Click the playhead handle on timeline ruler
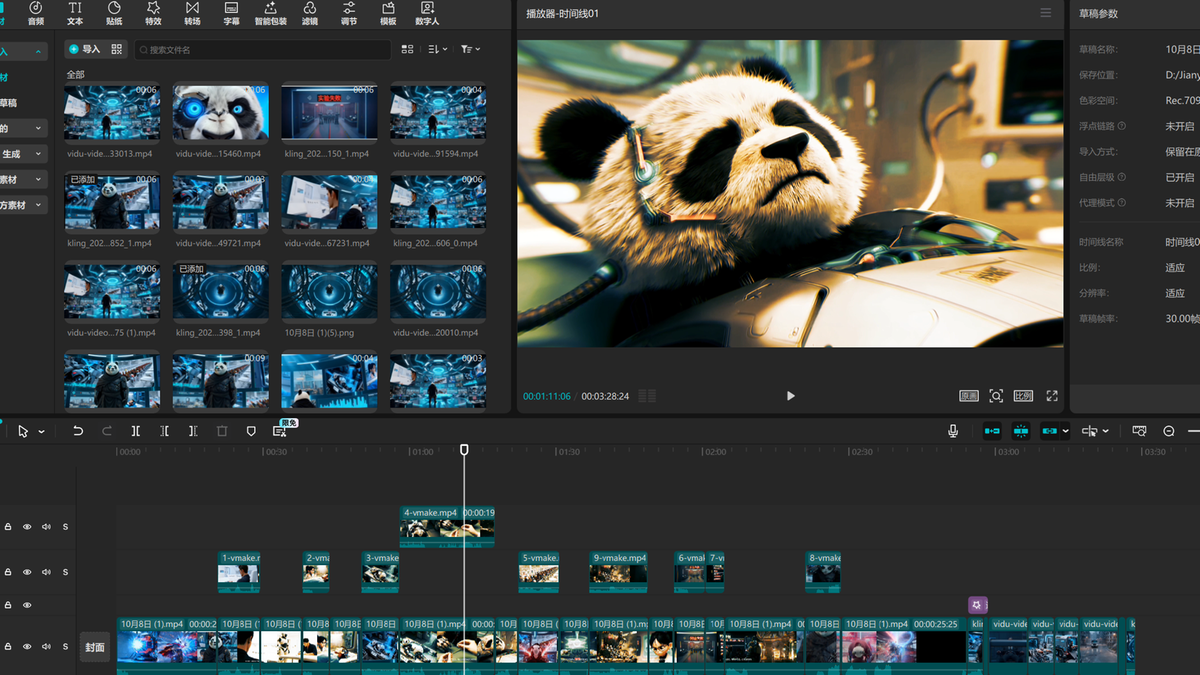 point(464,450)
